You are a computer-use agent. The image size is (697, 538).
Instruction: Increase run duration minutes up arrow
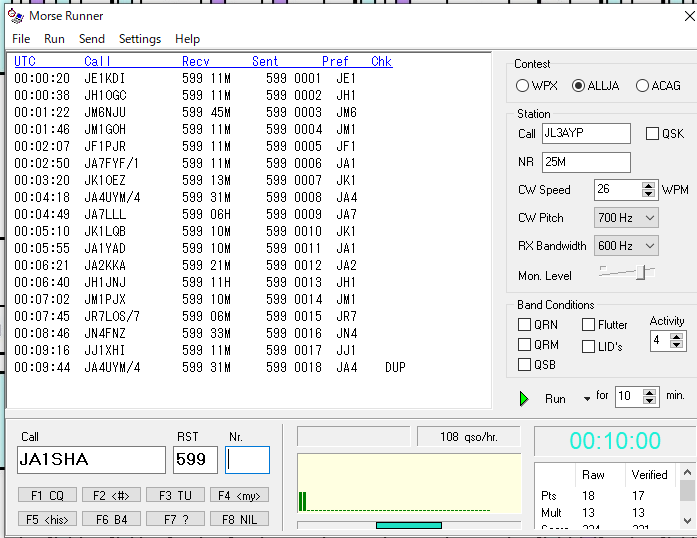click(649, 393)
